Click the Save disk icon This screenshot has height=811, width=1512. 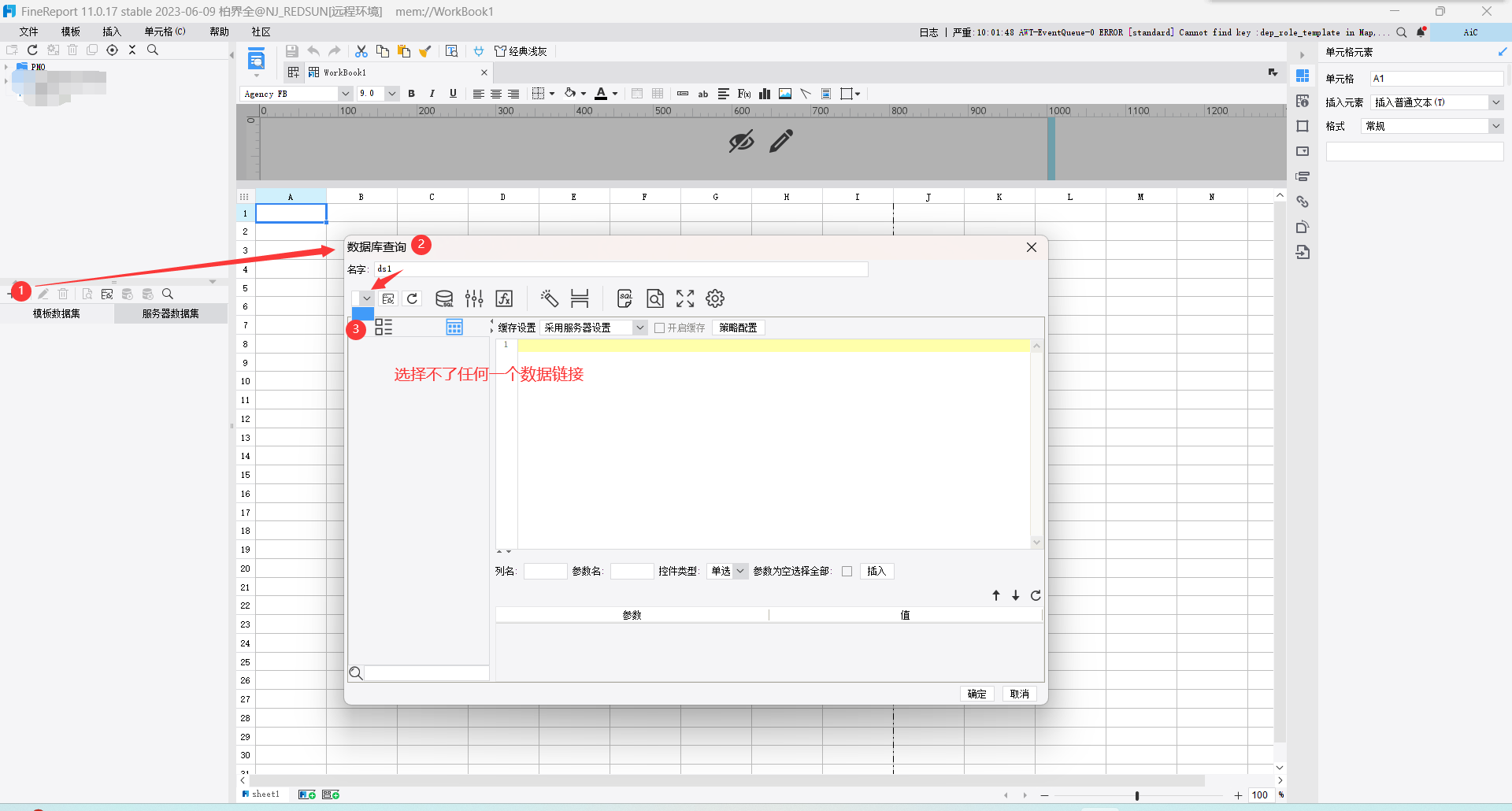point(292,51)
